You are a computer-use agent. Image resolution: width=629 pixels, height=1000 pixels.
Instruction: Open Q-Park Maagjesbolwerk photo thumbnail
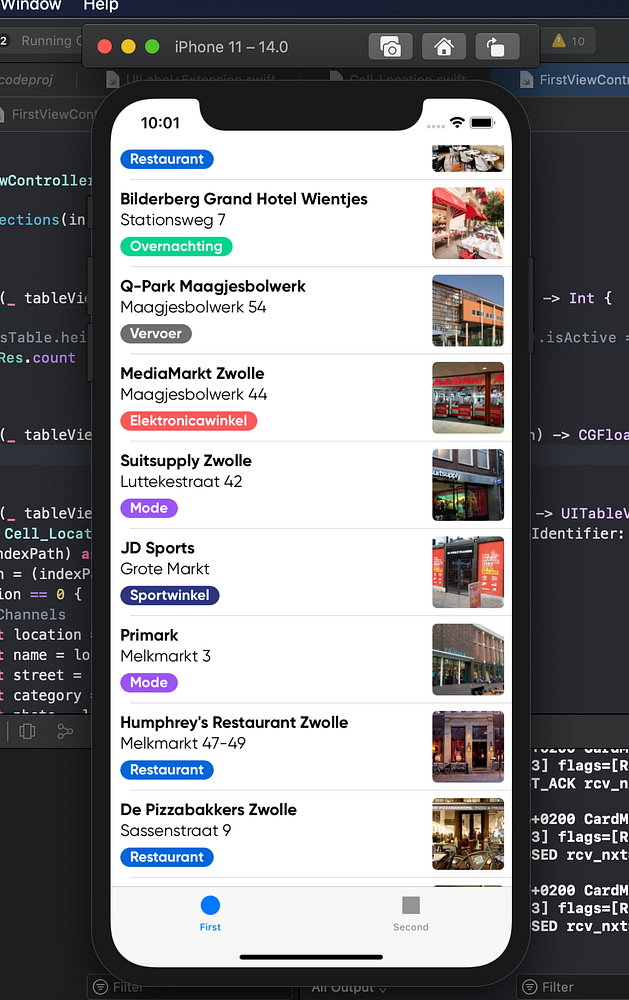(x=468, y=311)
